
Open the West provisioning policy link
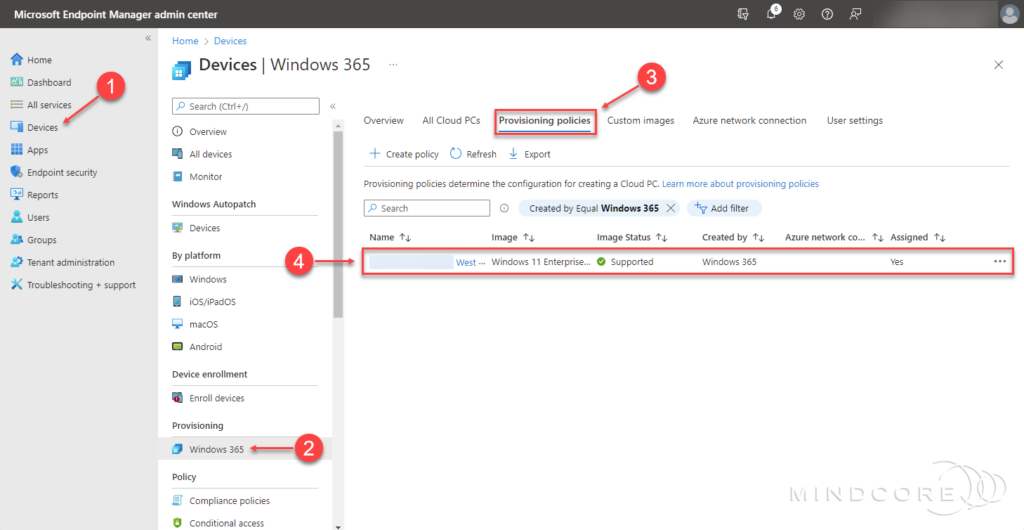click(466, 262)
